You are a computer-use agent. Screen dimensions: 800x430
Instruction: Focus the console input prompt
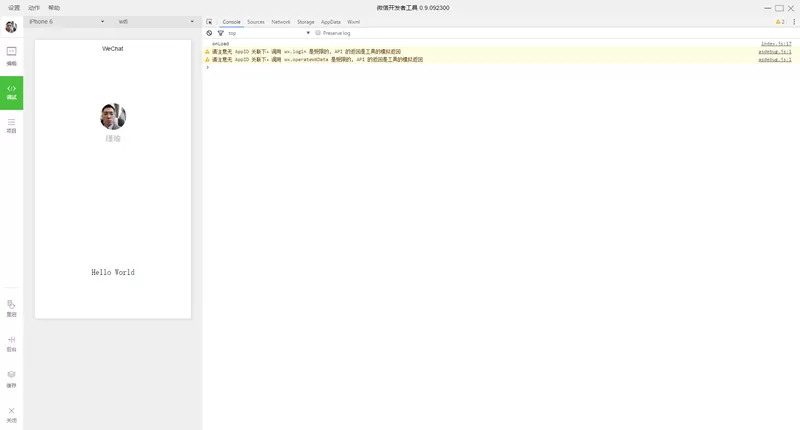[x=500, y=67]
